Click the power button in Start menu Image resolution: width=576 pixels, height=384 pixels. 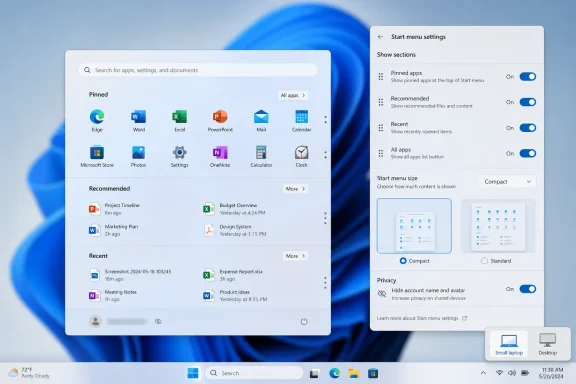pyautogui.click(x=304, y=322)
